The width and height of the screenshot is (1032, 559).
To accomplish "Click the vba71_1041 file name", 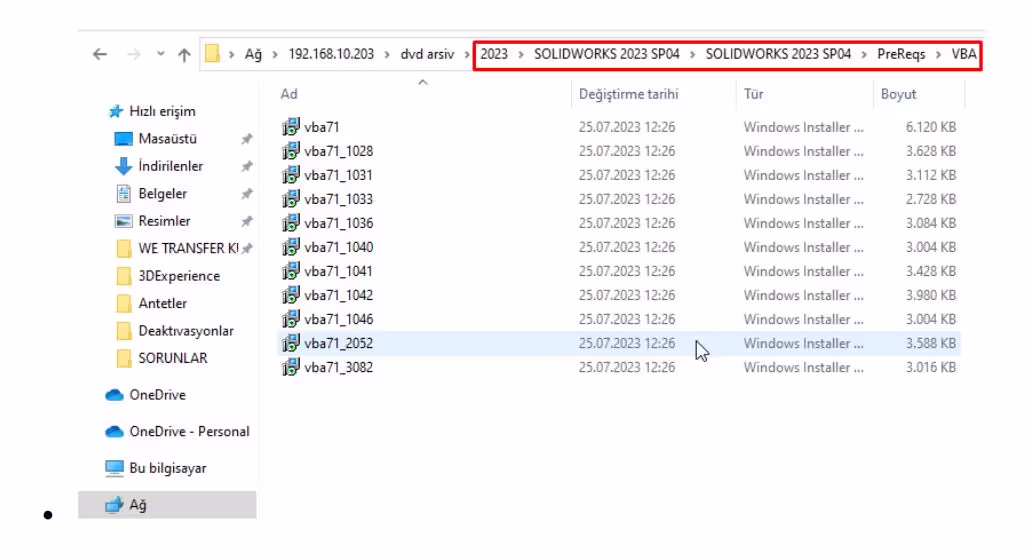I will (338, 271).
